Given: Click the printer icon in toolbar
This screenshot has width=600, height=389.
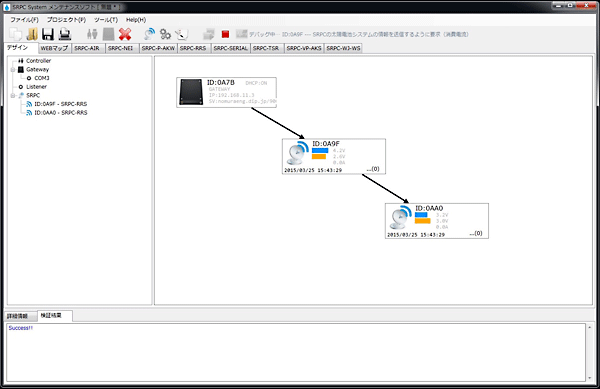Looking at the screenshot, I should tap(65, 34).
